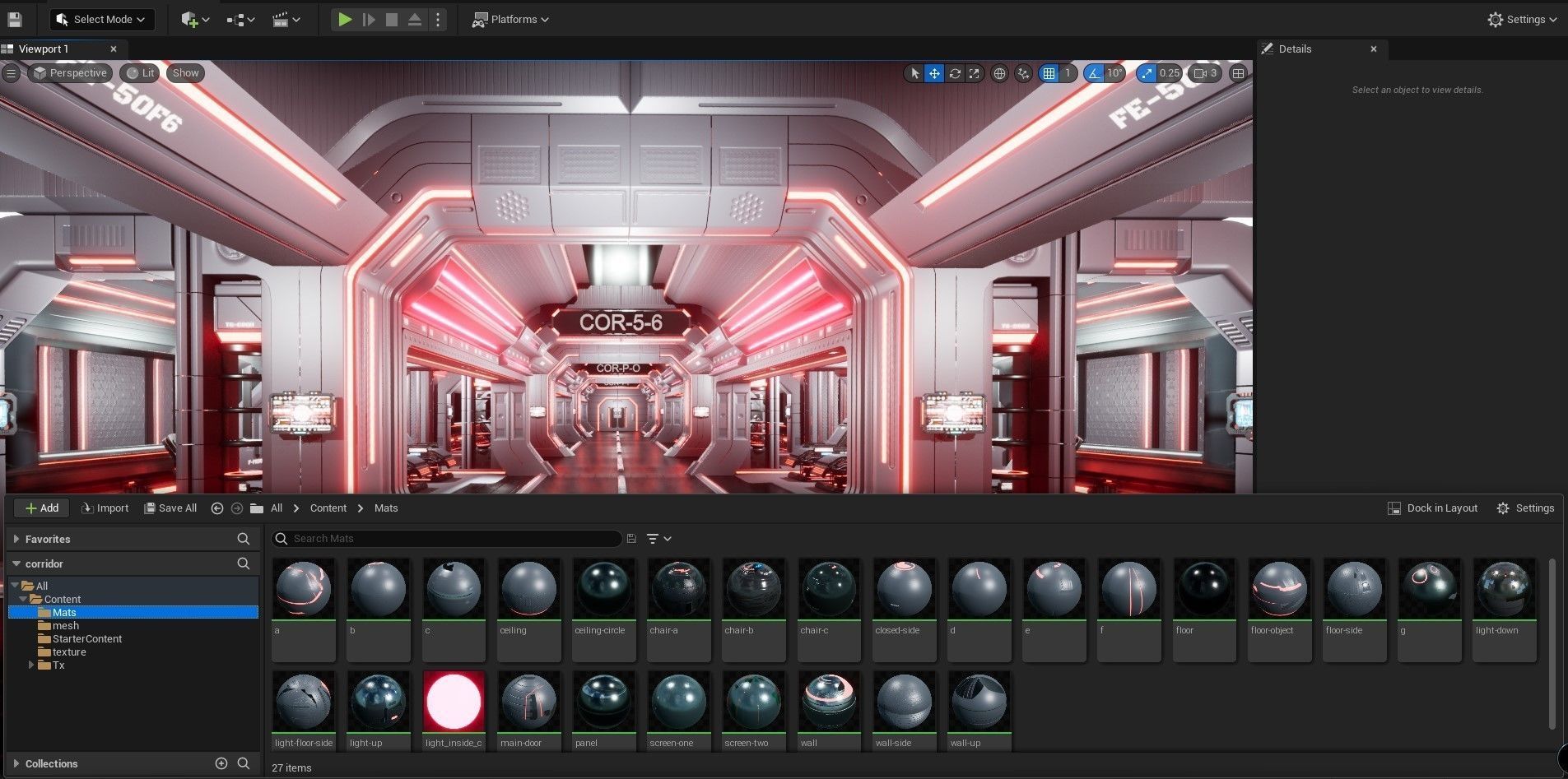Screen dimensions: 1568x779
Task: Open the Details panel tab
Action: point(1295,49)
